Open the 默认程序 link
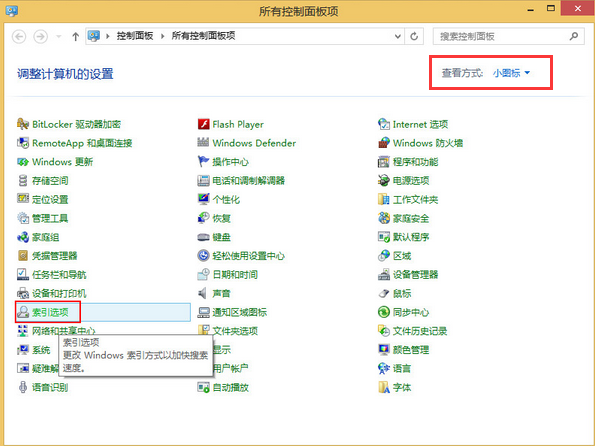The width and height of the screenshot is (595, 446). (x=411, y=237)
